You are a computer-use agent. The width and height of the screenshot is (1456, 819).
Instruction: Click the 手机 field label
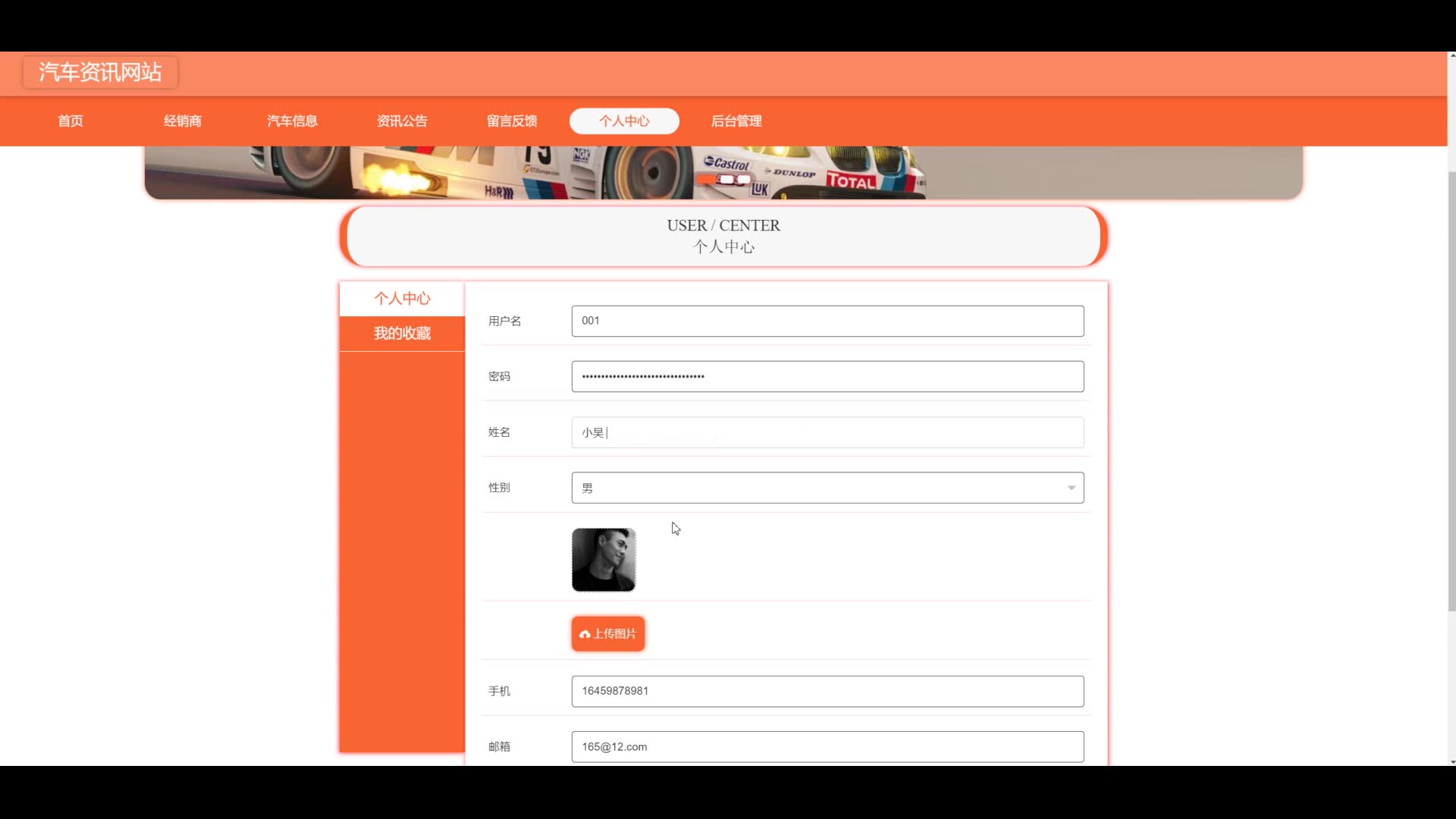pos(499,692)
